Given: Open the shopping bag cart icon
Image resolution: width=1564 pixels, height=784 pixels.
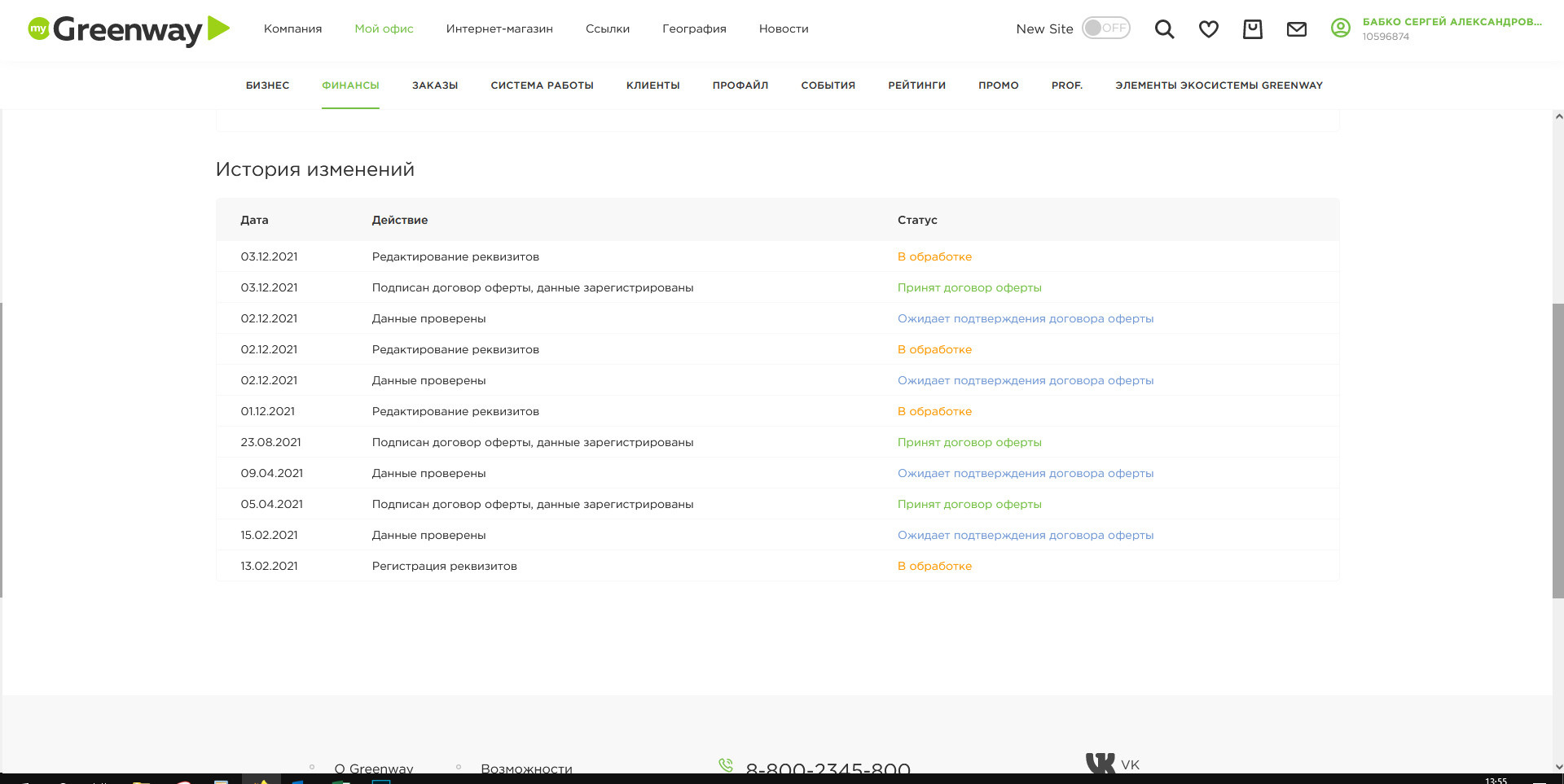Looking at the screenshot, I should [1252, 29].
